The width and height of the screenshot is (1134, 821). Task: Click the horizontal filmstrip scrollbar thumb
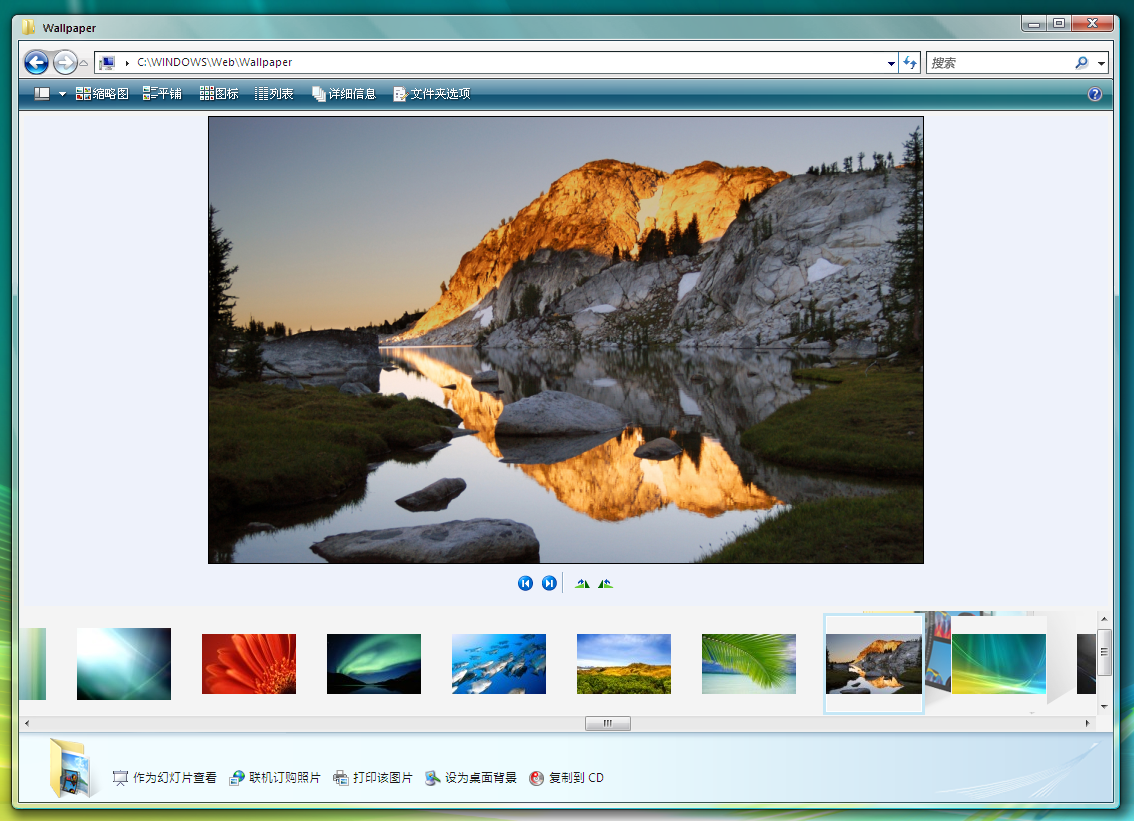click(607, 723)
